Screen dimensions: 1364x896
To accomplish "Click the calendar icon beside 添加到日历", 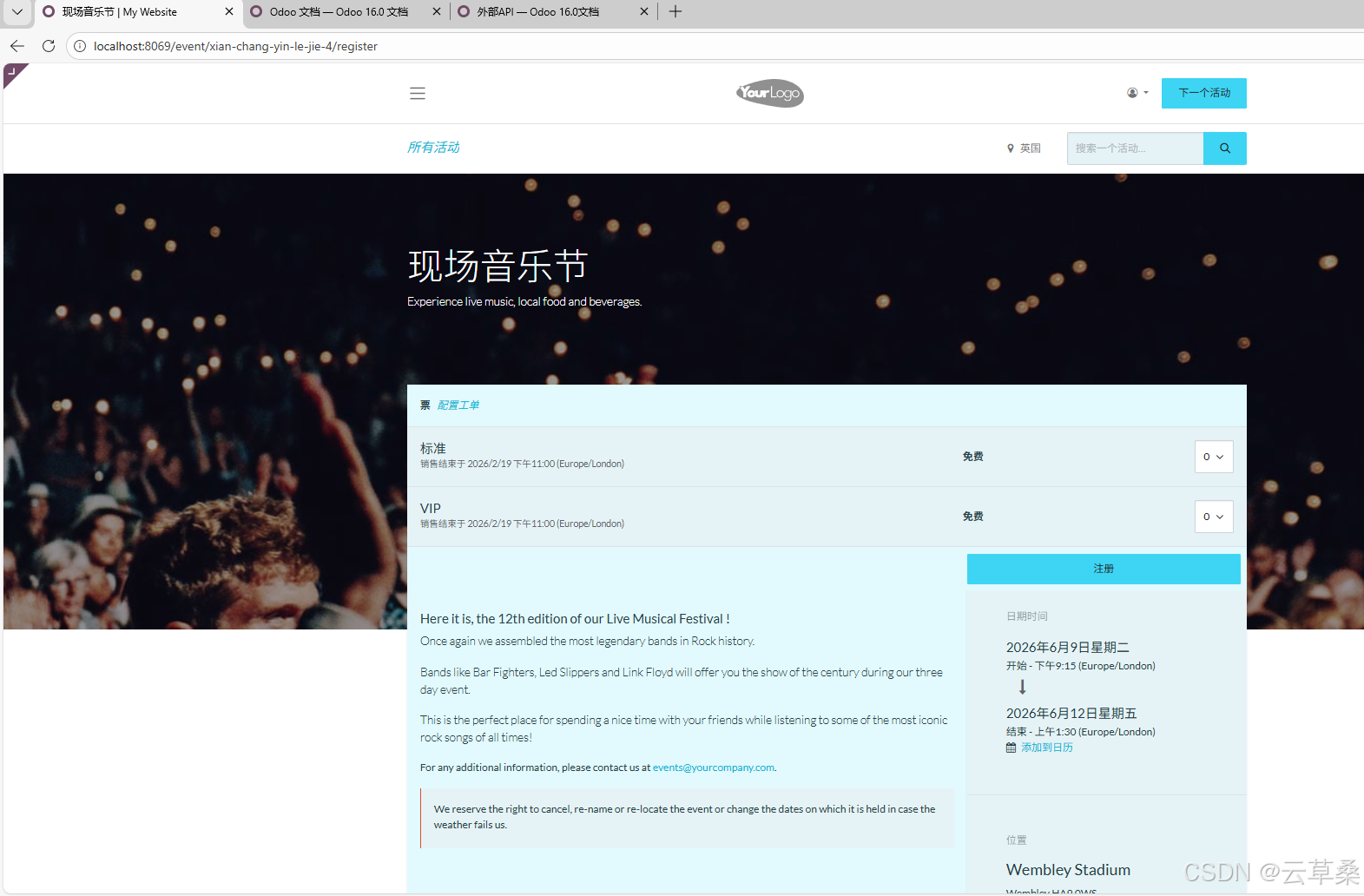I will point(1011,748).
